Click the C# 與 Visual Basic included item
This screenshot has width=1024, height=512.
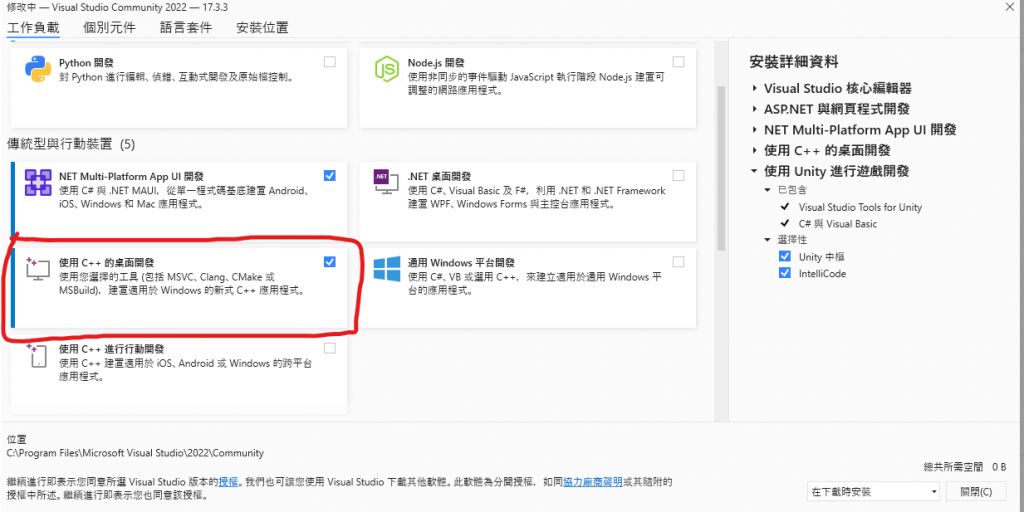click(x=838, y=223)
